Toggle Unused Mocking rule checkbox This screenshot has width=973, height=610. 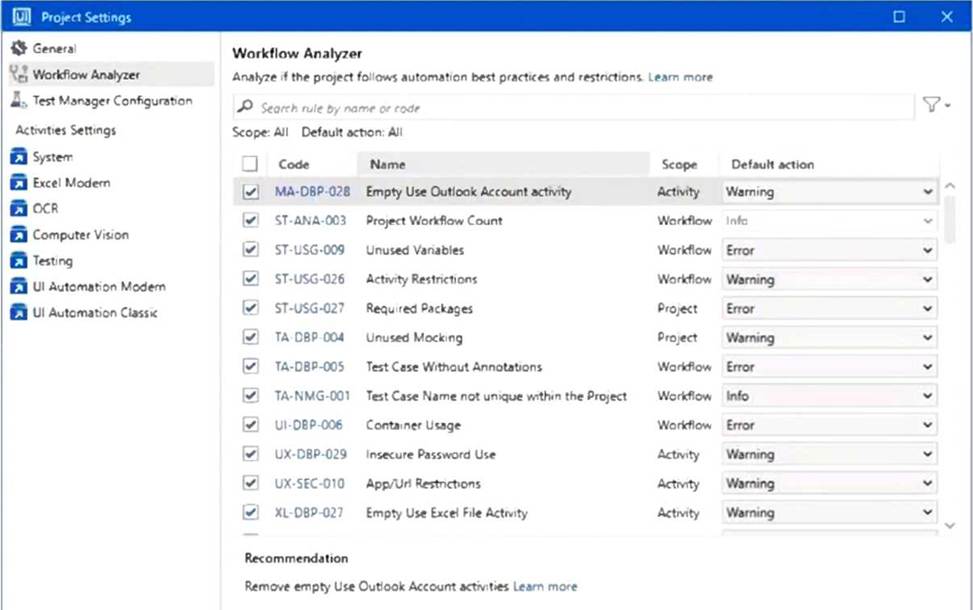pyautogui.click(x=251, y=337)
